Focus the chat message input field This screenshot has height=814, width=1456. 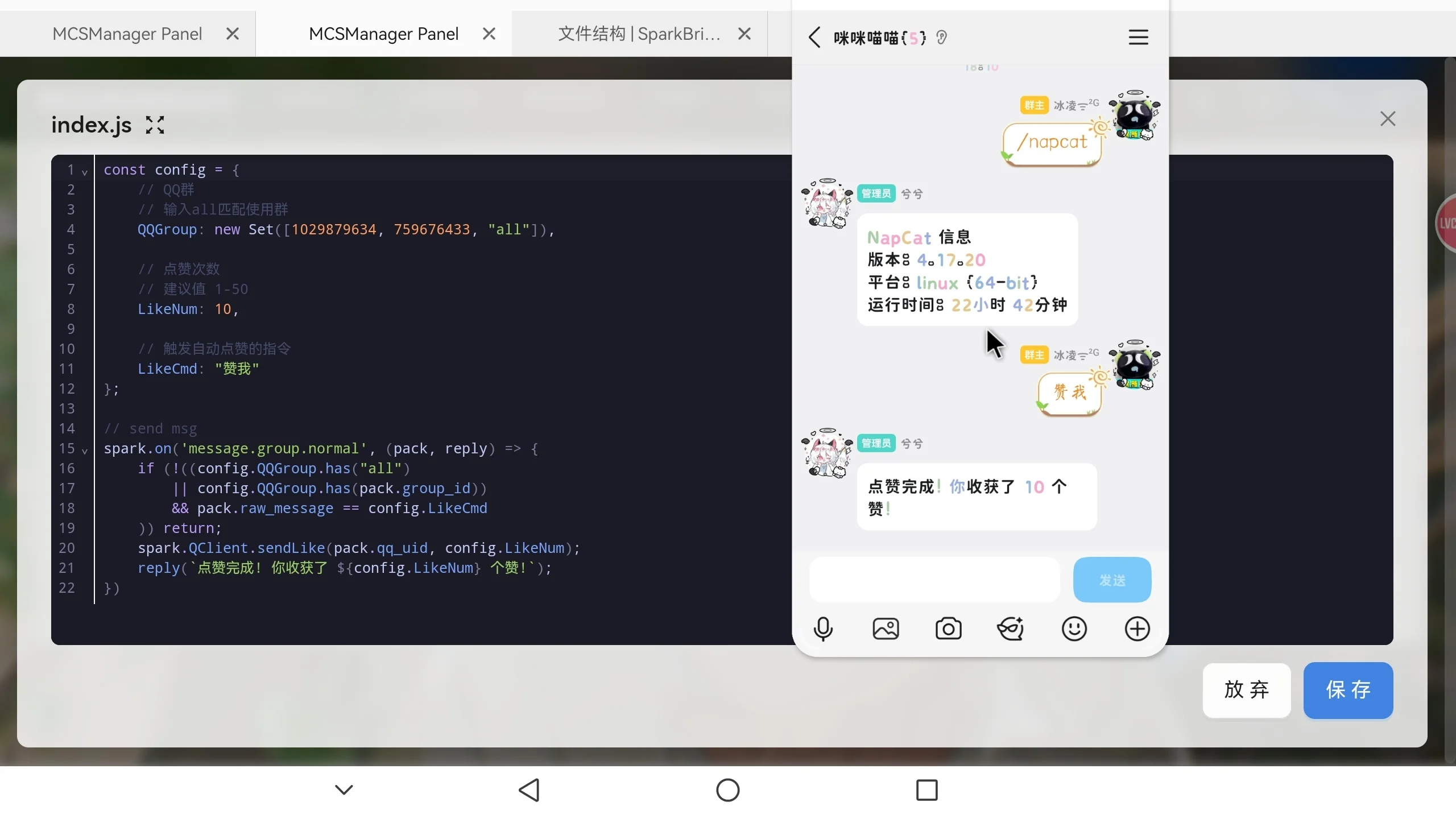click(934, 580)
